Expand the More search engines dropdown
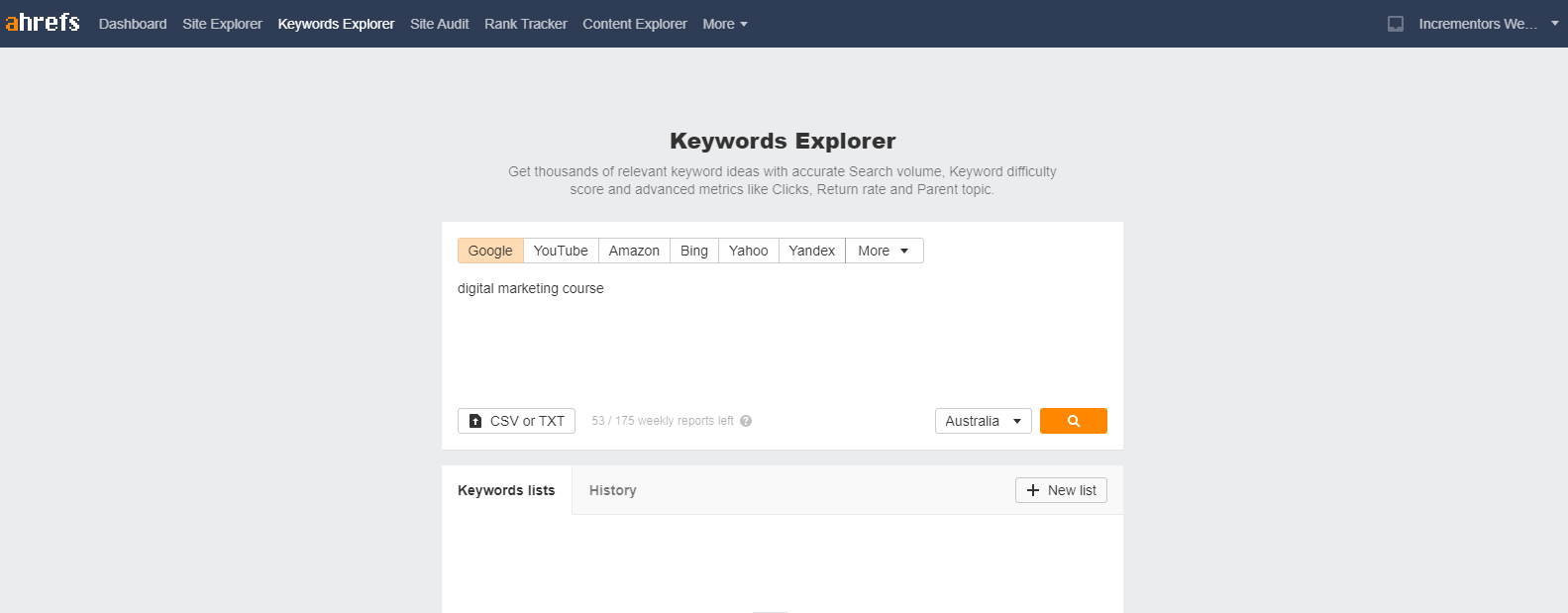1568x613 pixels. [885, 251]
